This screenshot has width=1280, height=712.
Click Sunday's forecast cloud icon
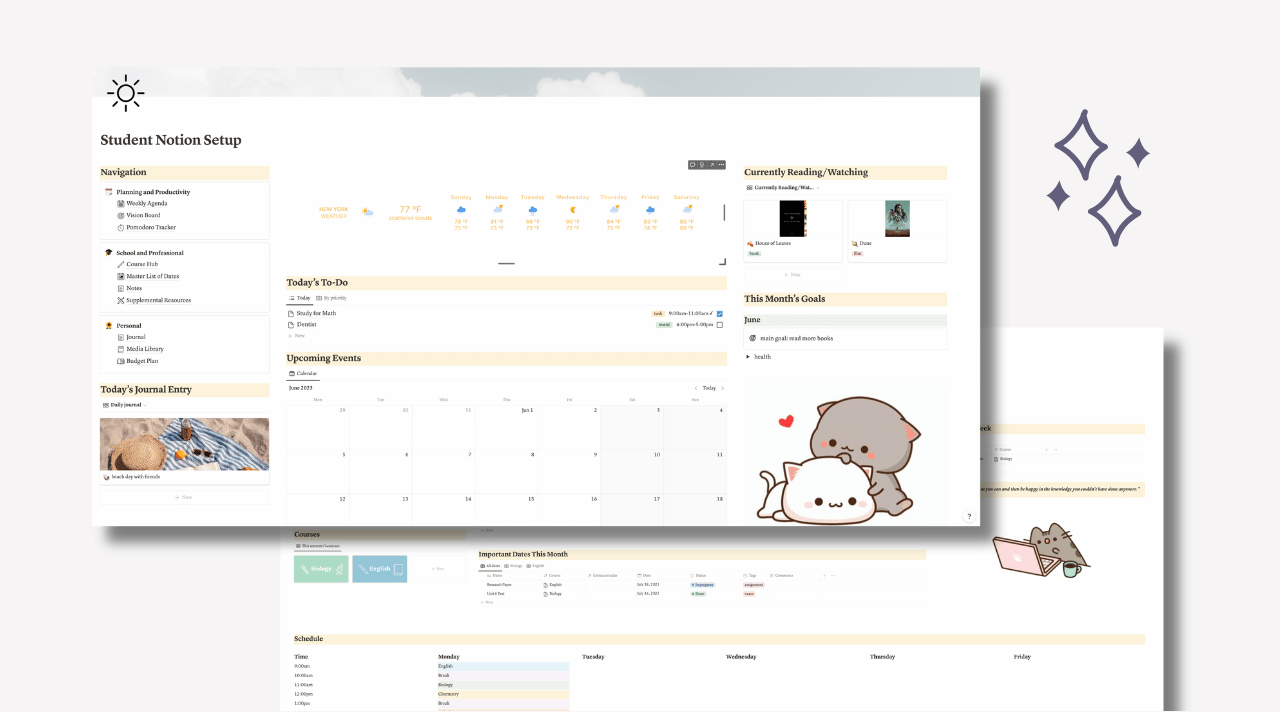pos(460,210)
